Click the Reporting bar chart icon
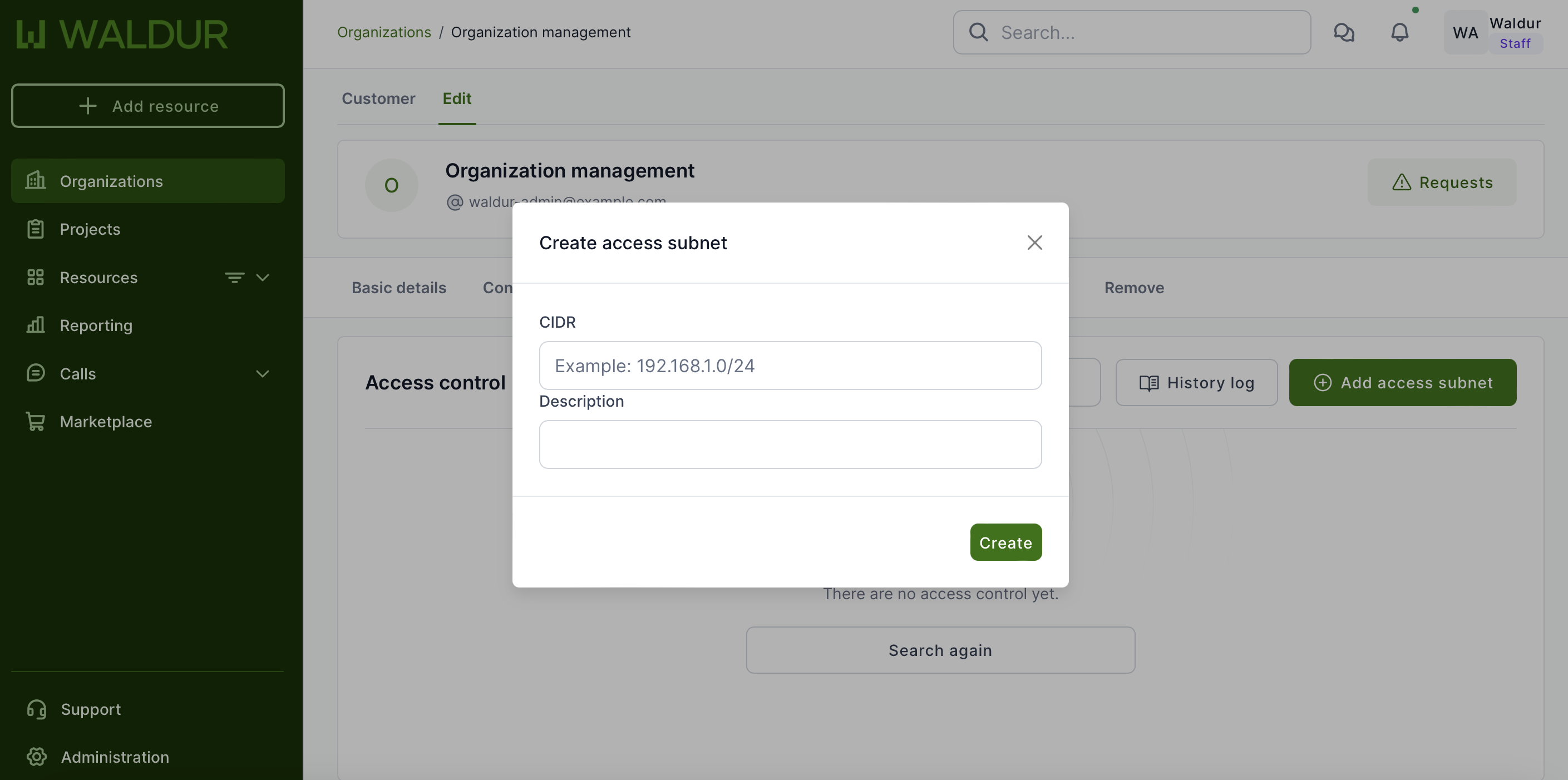 [35, 325]
